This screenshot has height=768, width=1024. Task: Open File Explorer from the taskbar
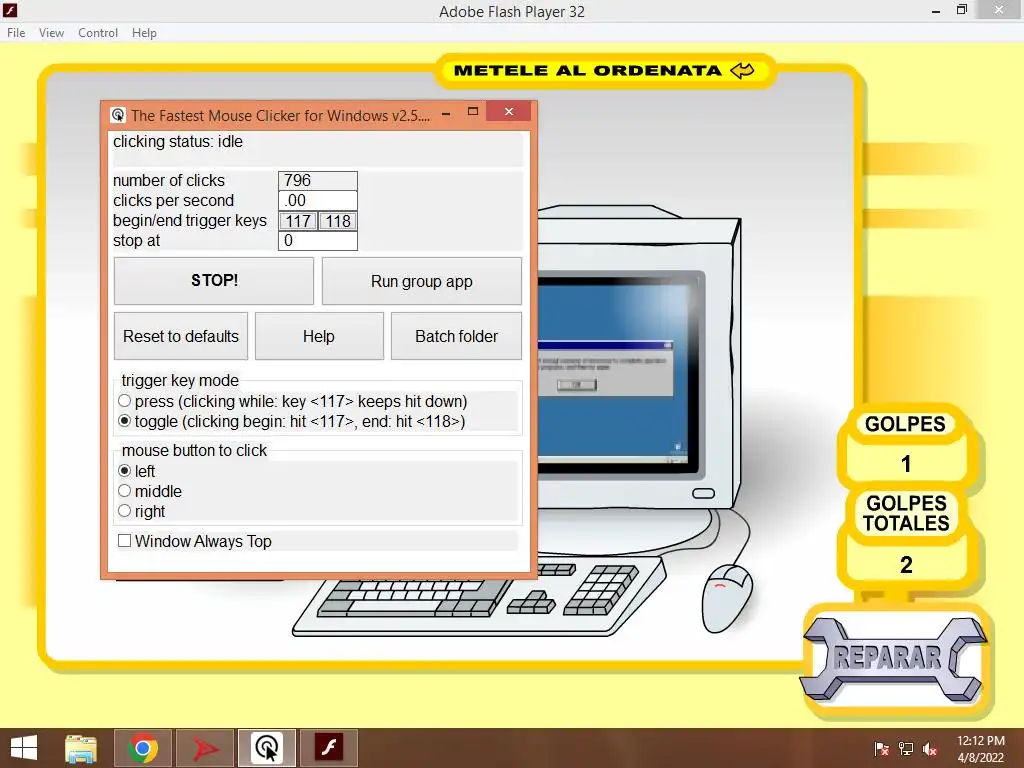point(80,748)
